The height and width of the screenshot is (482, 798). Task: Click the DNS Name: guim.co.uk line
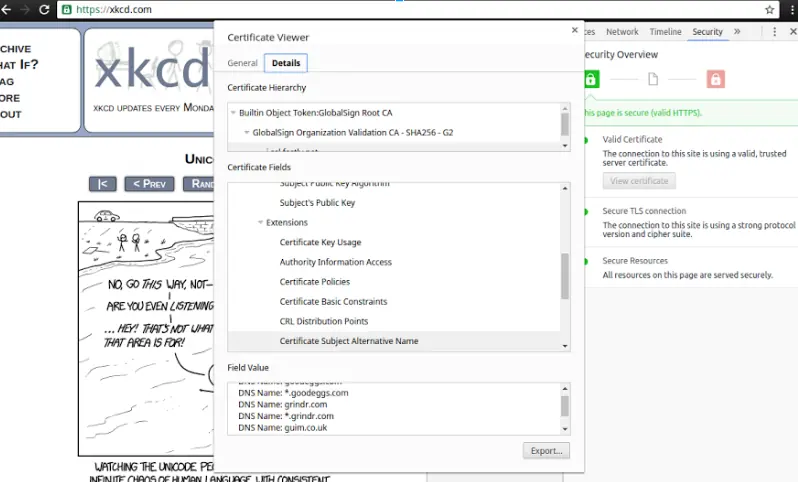point(282,428)
